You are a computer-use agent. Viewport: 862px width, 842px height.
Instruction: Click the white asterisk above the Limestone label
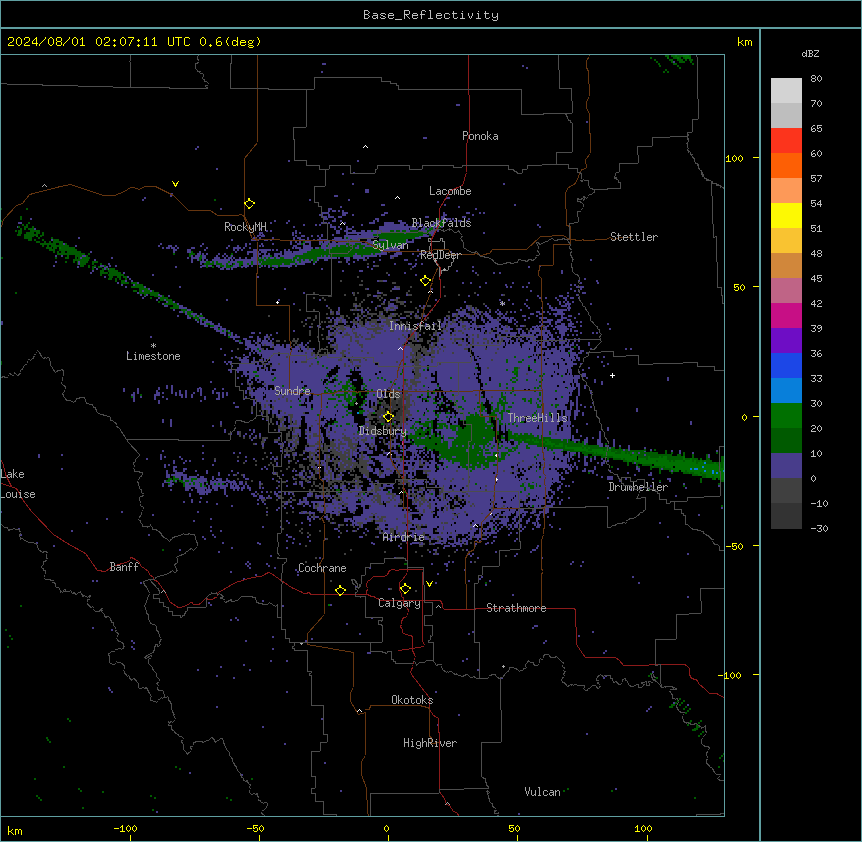coord(153,346)
